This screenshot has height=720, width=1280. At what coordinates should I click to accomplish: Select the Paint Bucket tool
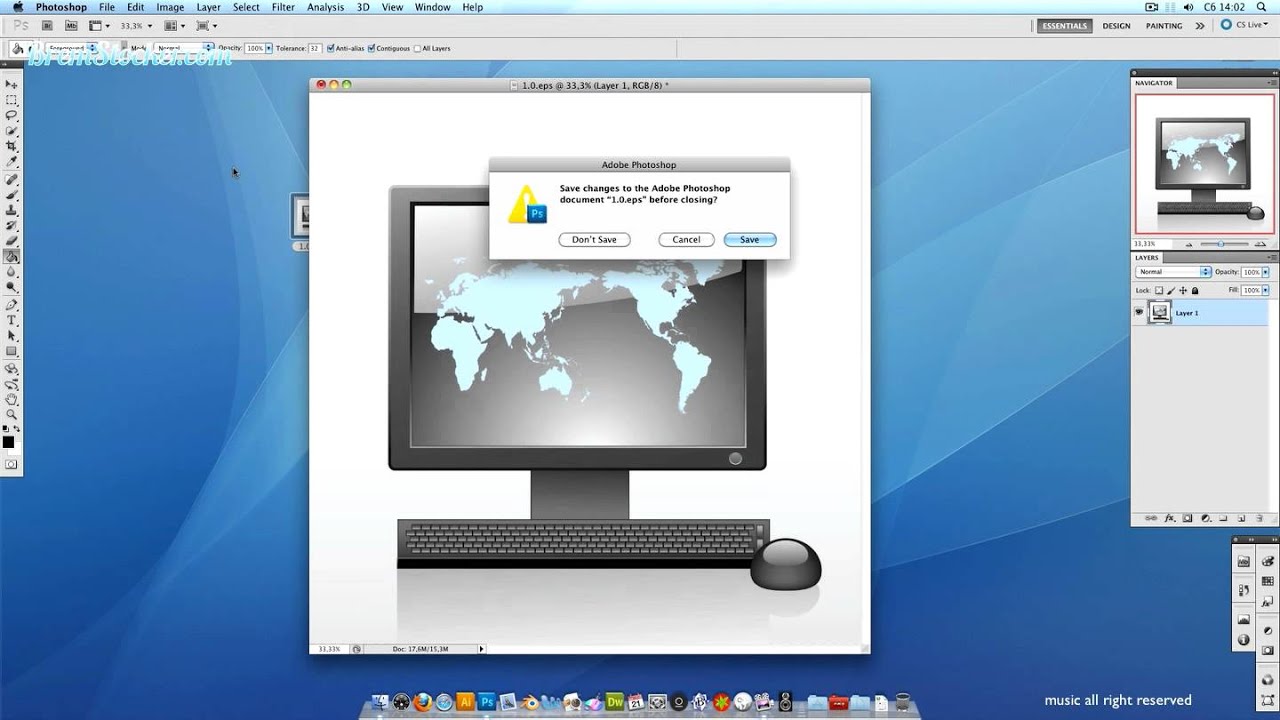click(x=12, y=257)
